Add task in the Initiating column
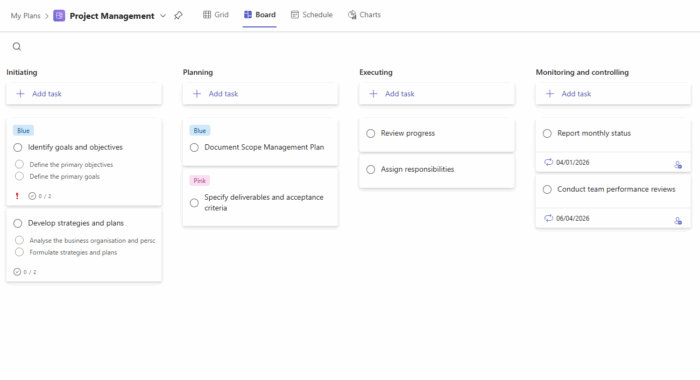Image resolution: width=700 pixels, height=380 pixels. pos(84,94)
